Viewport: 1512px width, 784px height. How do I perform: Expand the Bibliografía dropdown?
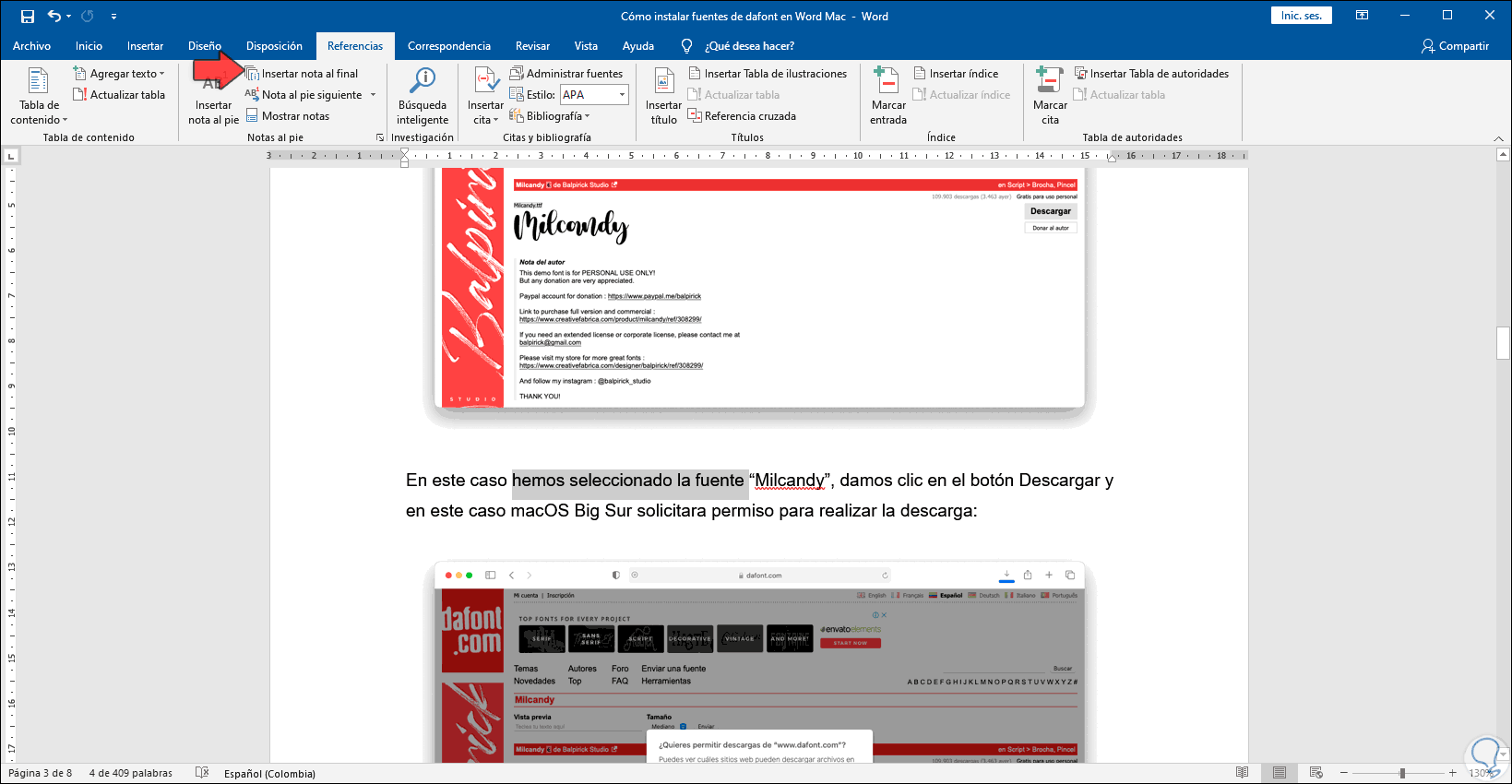550,116
